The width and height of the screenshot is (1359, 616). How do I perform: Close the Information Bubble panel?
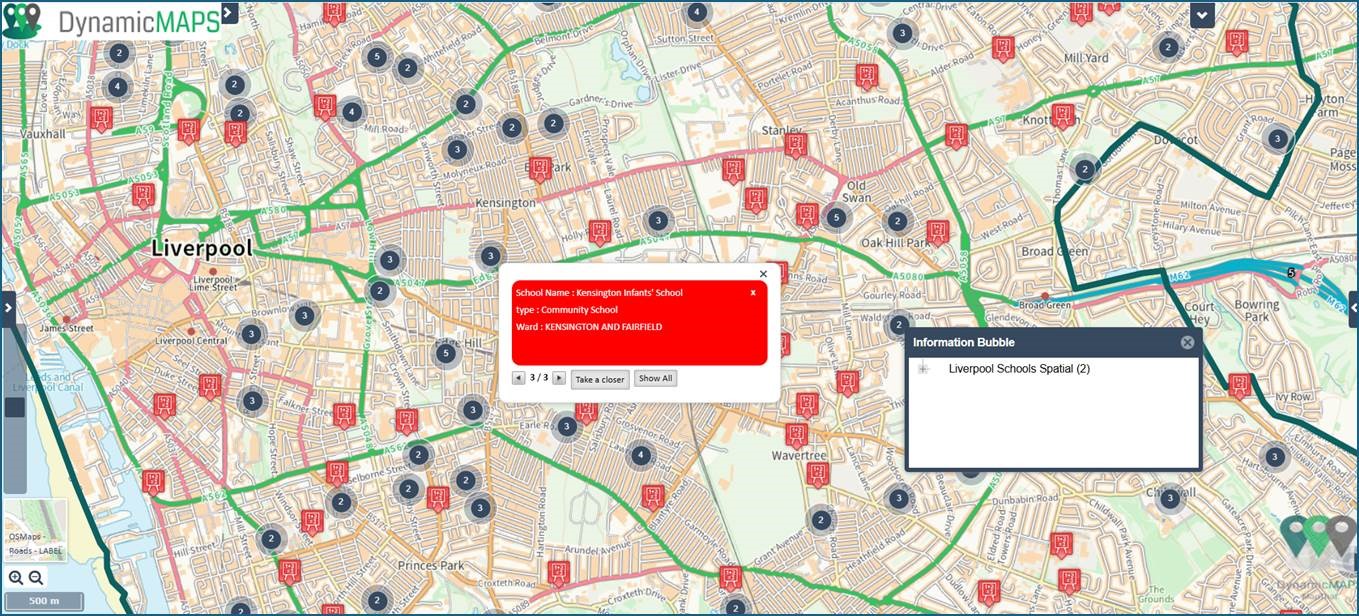[x=1187, y=342]
